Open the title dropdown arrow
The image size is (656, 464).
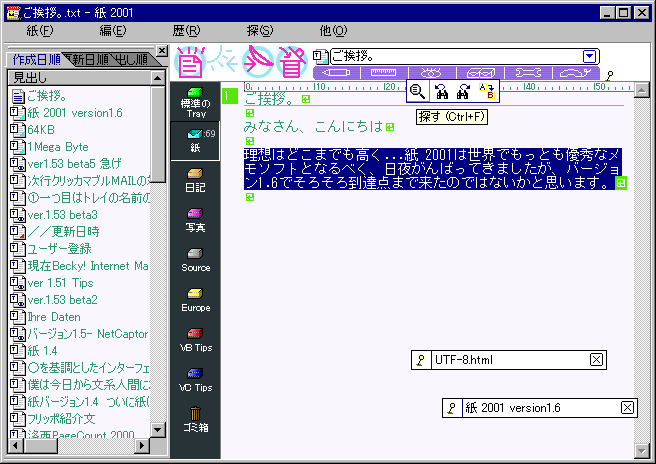[x=589, y=56]
